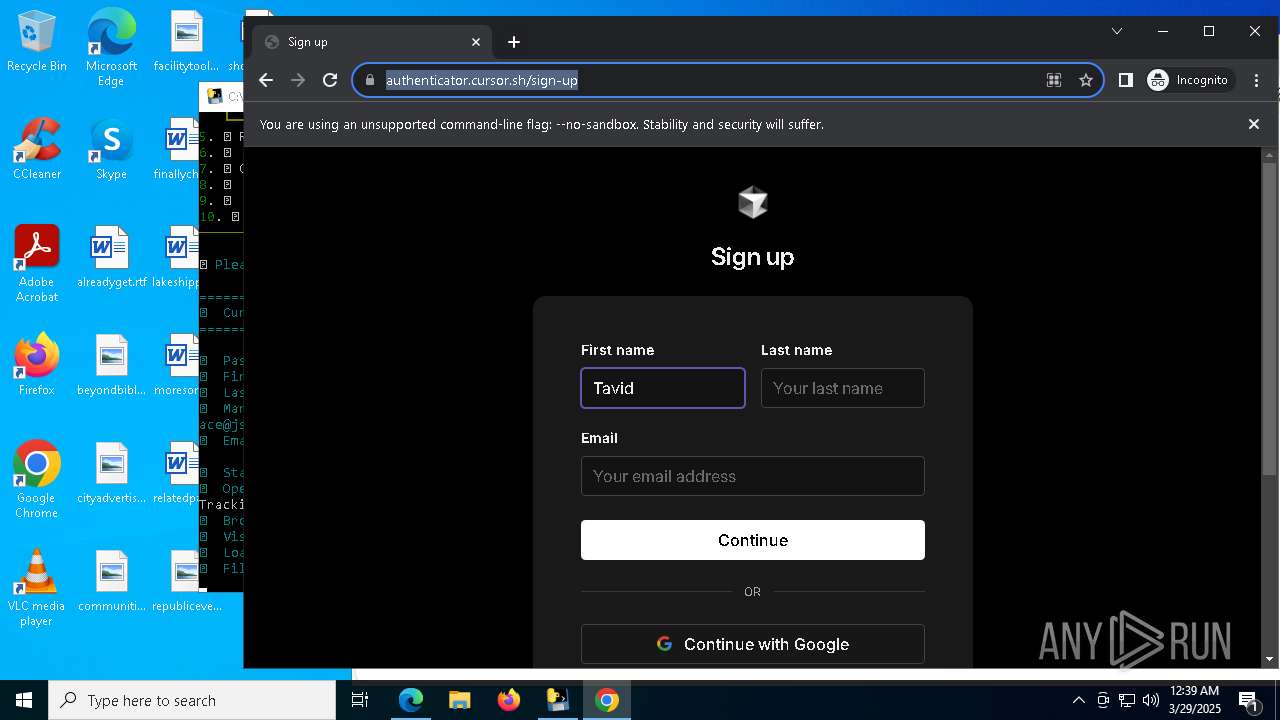Toggle the Chrome side panel icon
The width and height of the screenshot is (1280, 720).
tap(1126, 80)
